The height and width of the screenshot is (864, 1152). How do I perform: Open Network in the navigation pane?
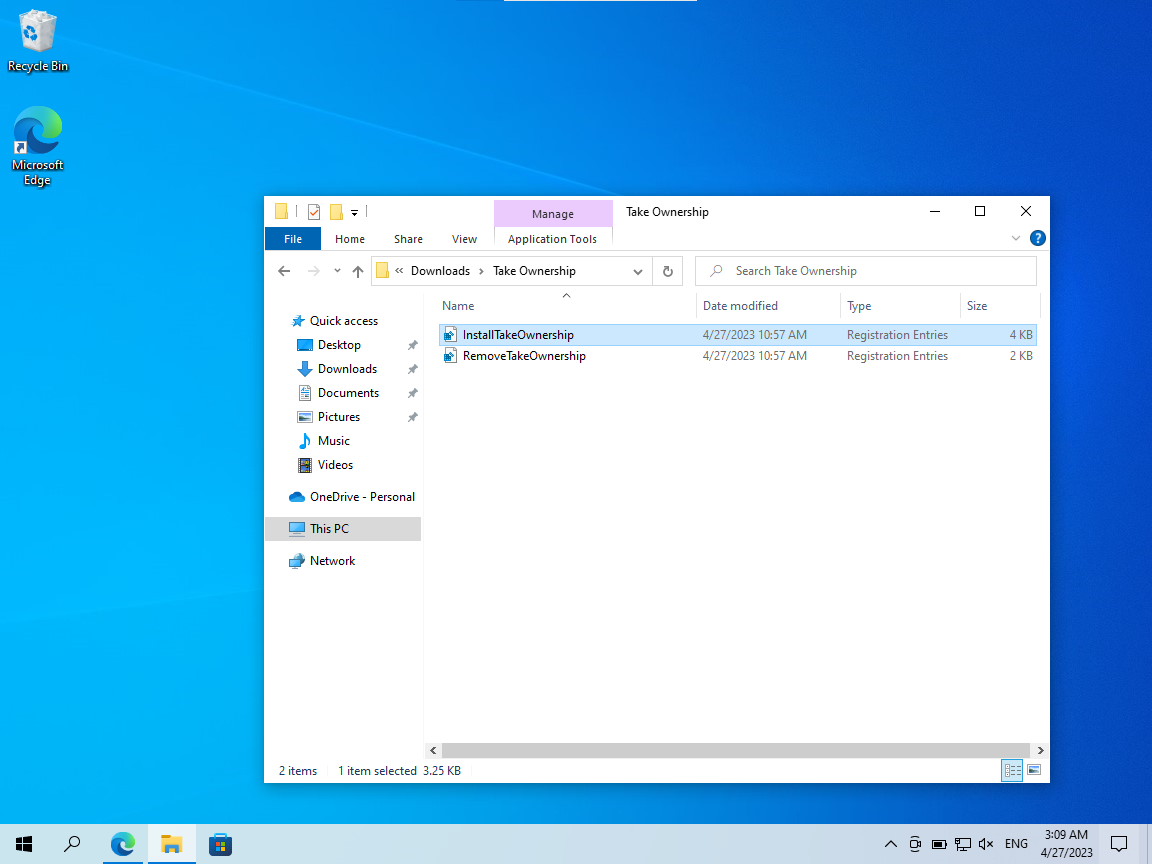(332, 561)
